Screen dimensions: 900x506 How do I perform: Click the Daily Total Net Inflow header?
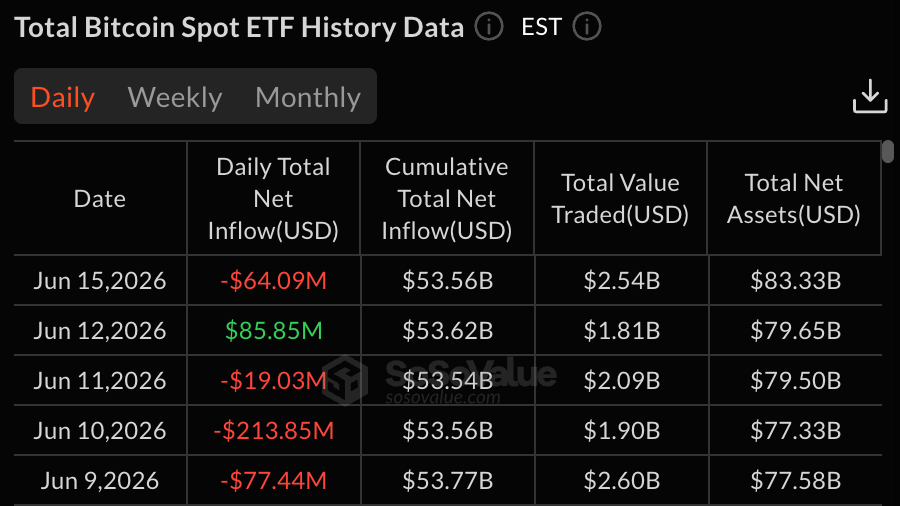(x=273, y=198)
